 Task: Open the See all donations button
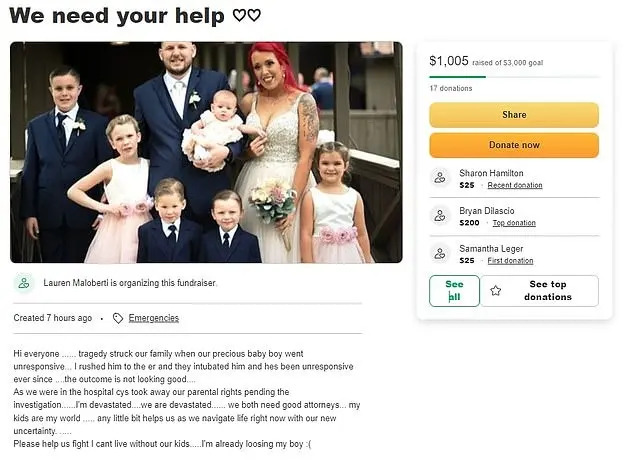pos(454,291)
